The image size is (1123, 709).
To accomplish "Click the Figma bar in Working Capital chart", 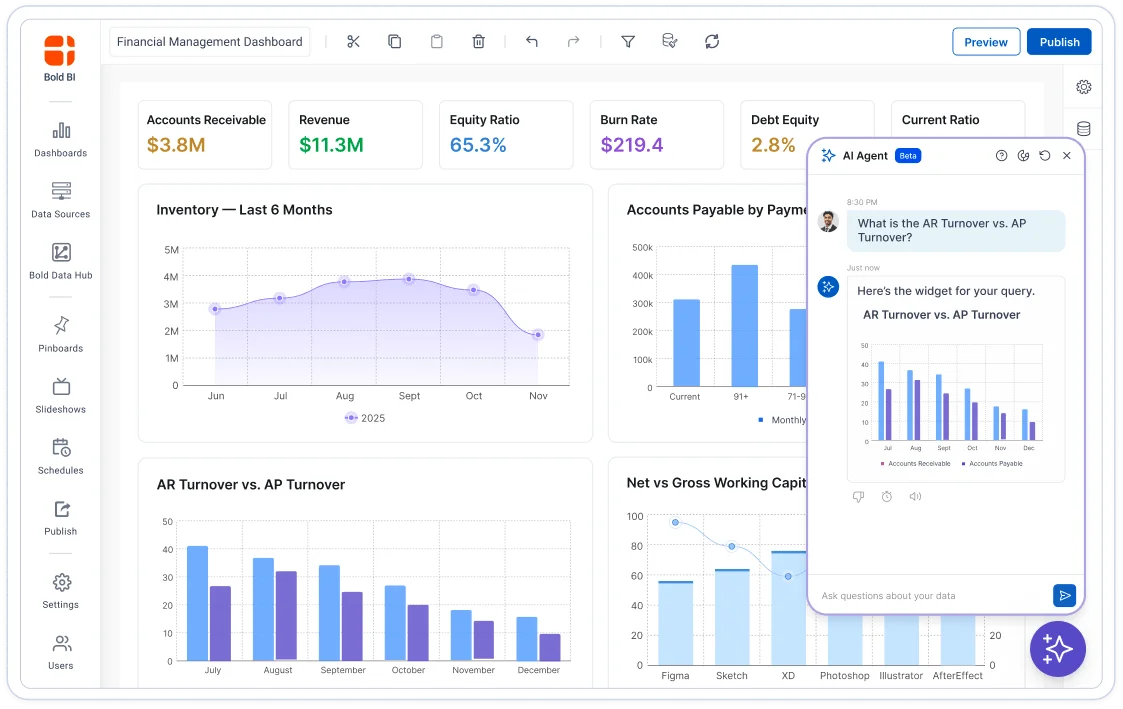I will pyautogui.click(x=675, y=623).
